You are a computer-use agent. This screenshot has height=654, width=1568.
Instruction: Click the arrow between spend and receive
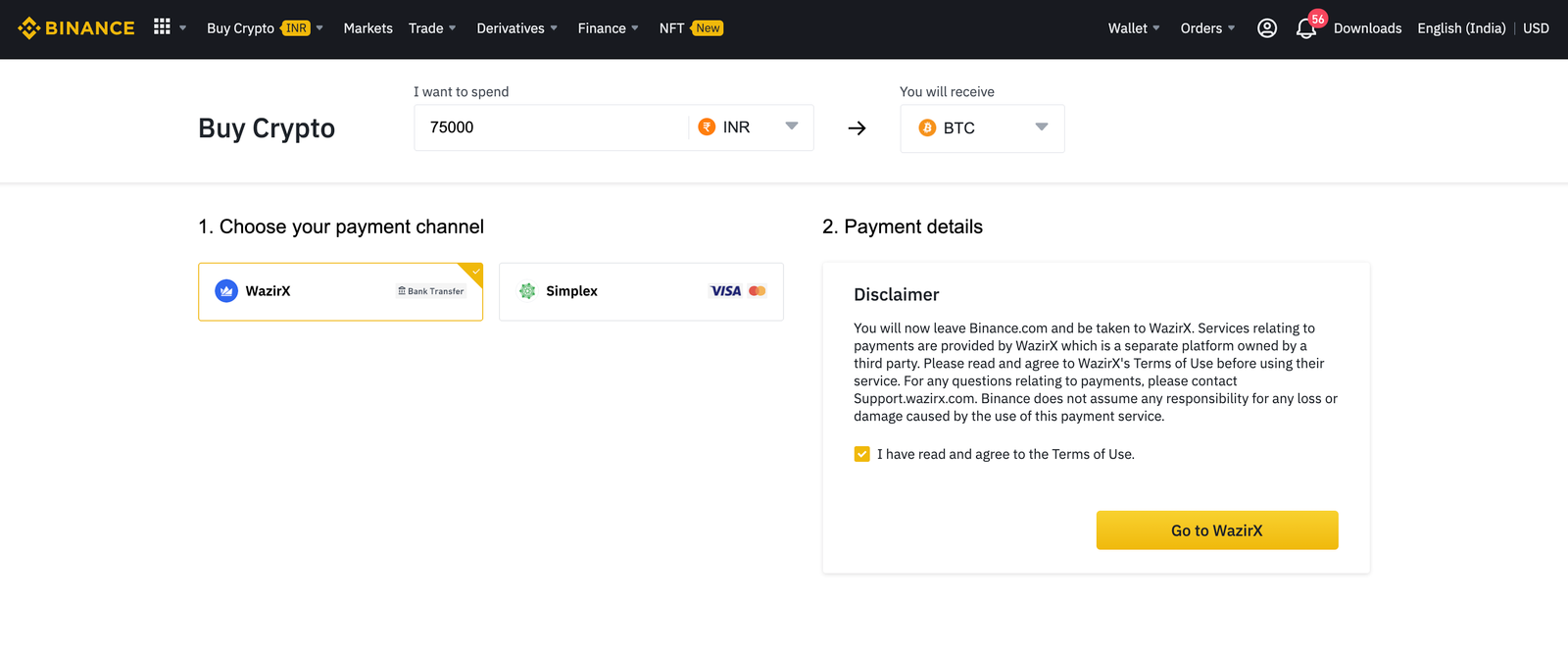(857, 128)
